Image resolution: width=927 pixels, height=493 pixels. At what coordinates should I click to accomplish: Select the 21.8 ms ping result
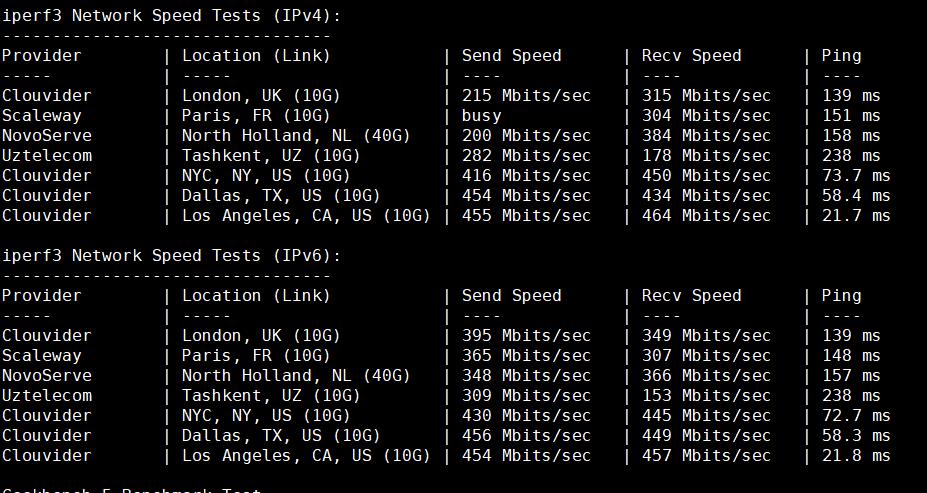(855, 455)
